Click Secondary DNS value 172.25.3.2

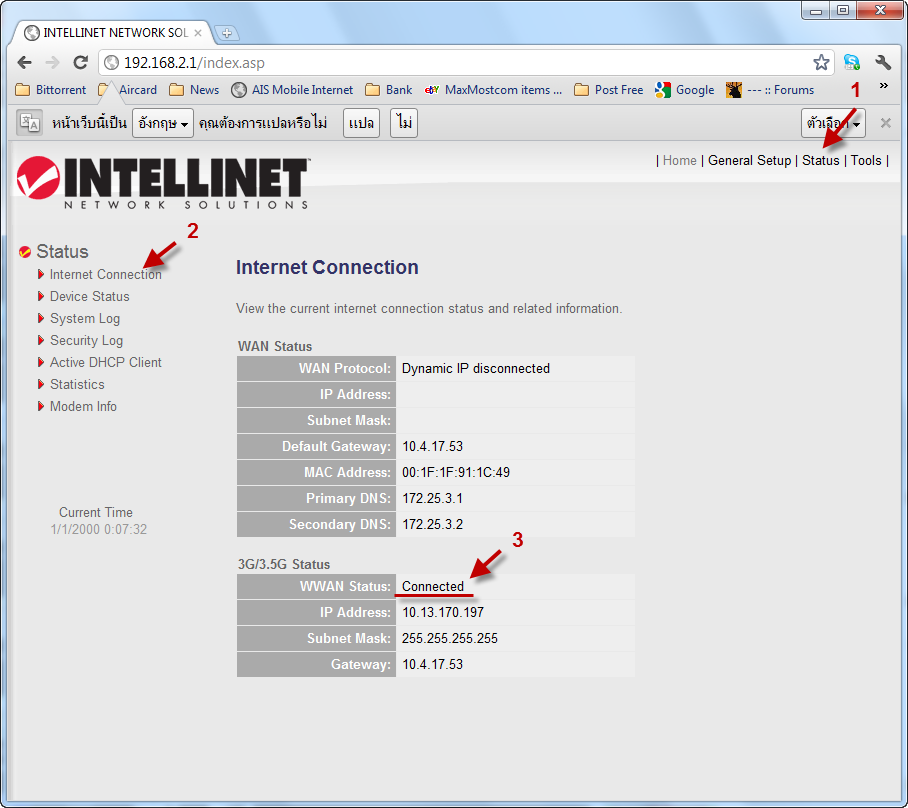[433, 525]
